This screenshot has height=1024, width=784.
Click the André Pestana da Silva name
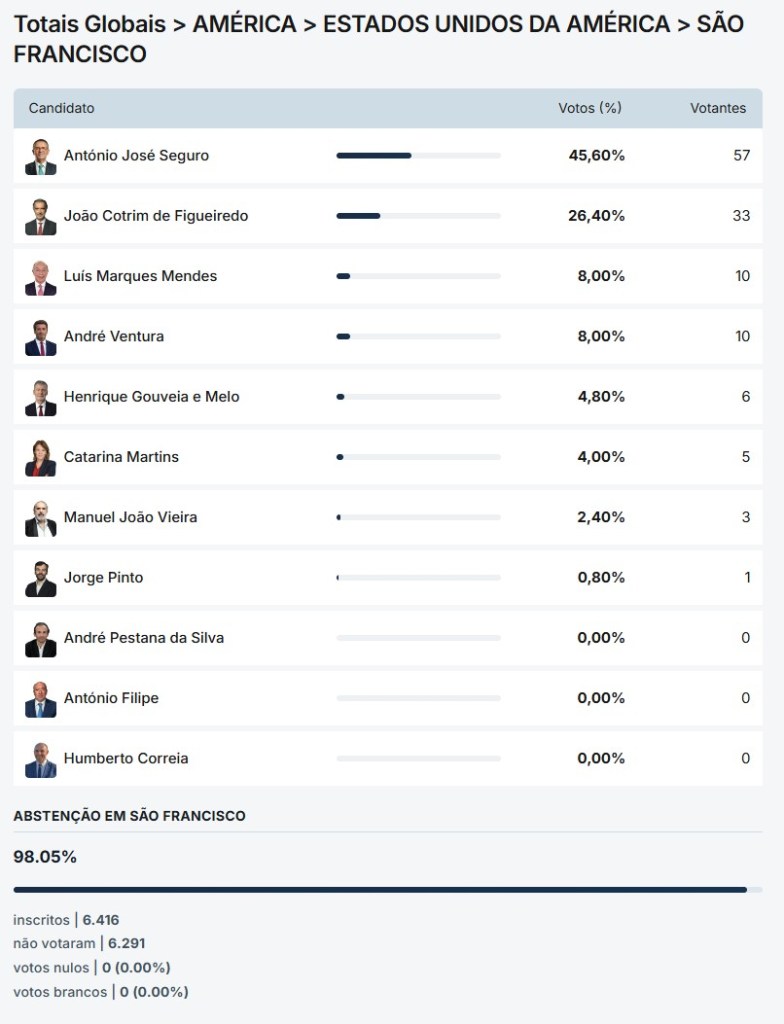tap(144, 638)
